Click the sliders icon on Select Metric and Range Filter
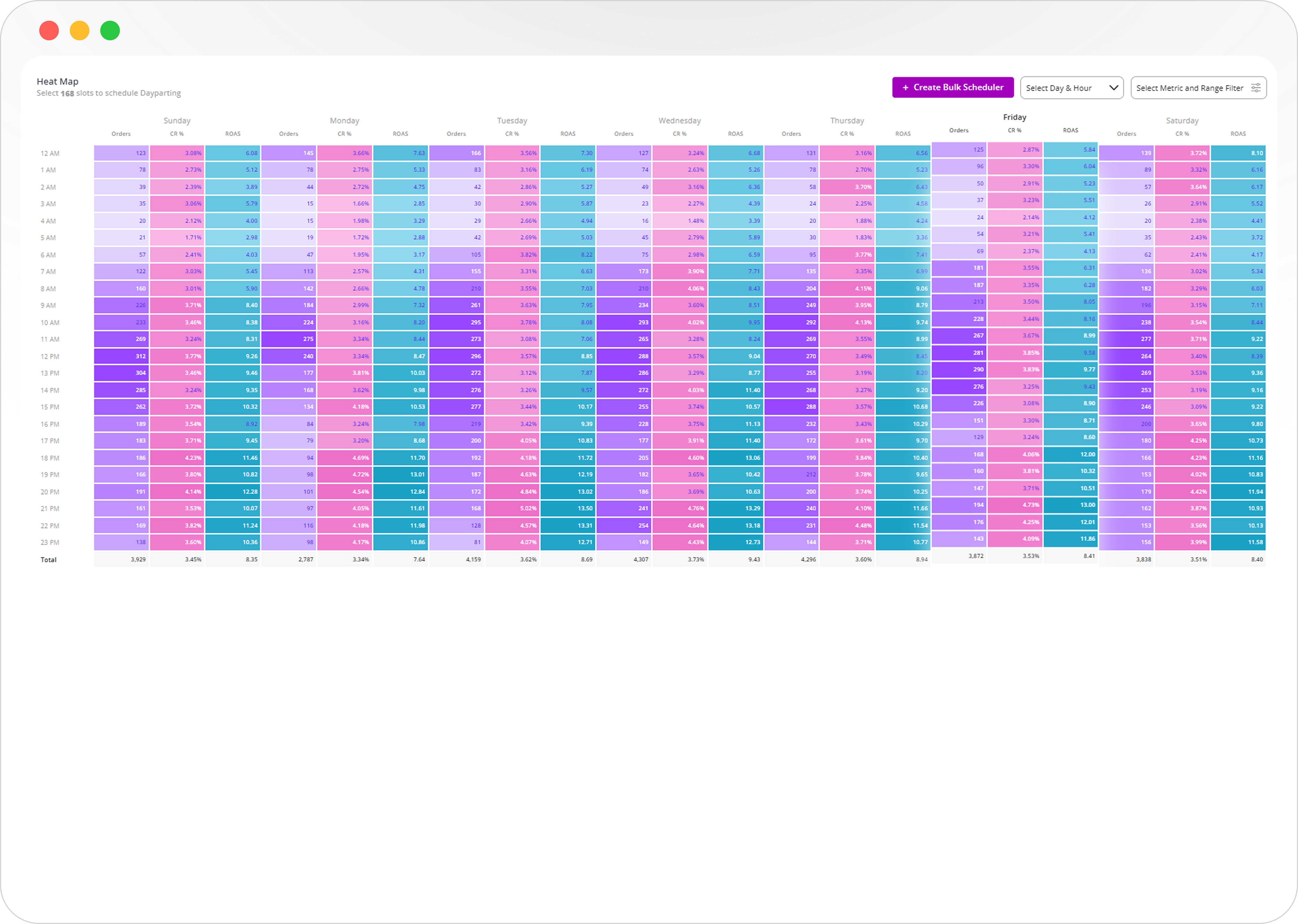 click(1257, 88)
